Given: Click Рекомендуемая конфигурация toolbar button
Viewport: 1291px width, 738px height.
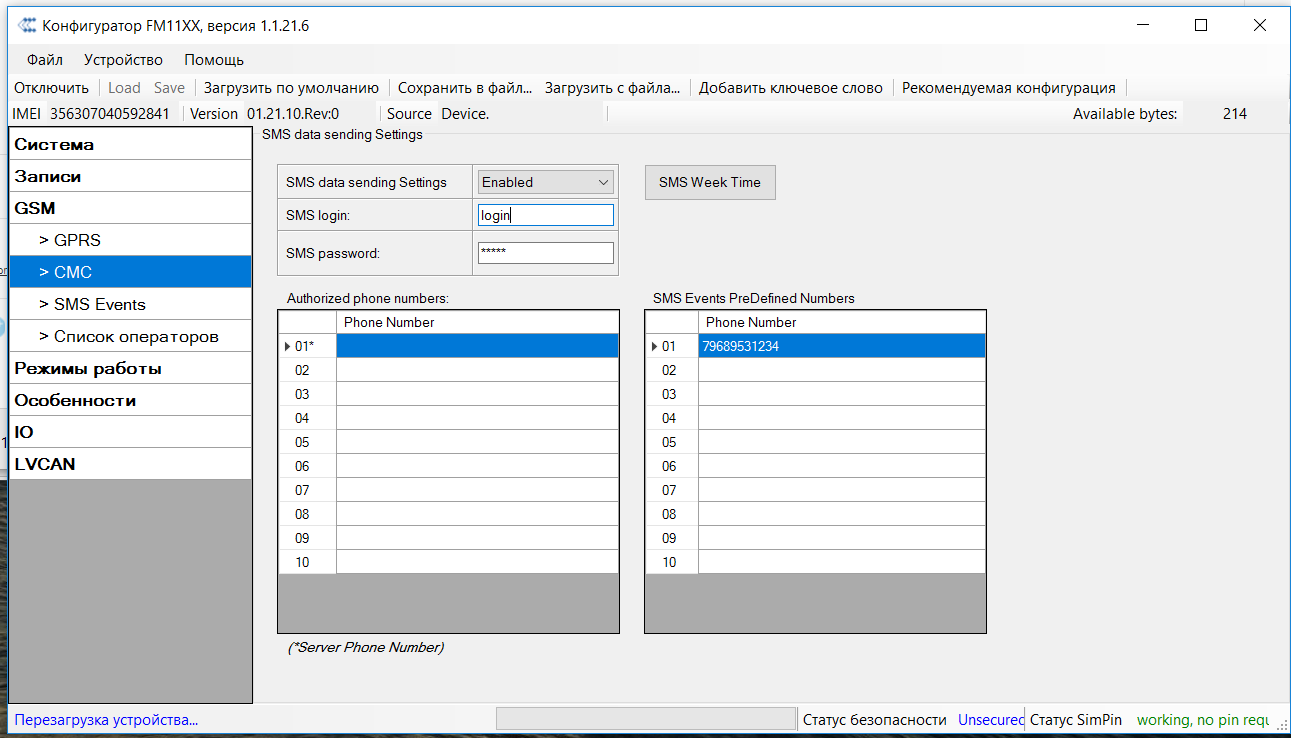Looking at the screenshot, I should tap(1008, 88).
